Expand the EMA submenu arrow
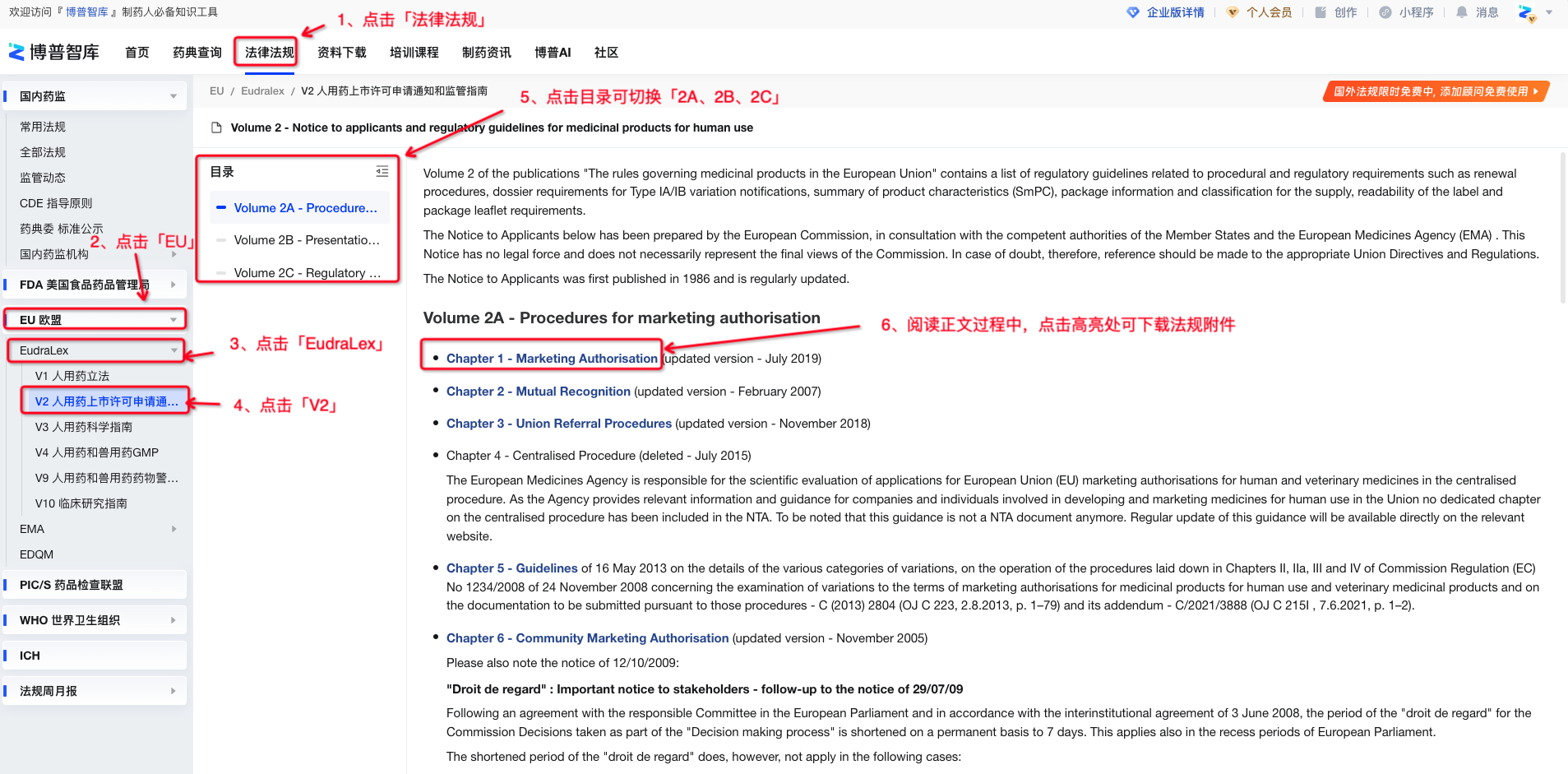 (173, 529)
